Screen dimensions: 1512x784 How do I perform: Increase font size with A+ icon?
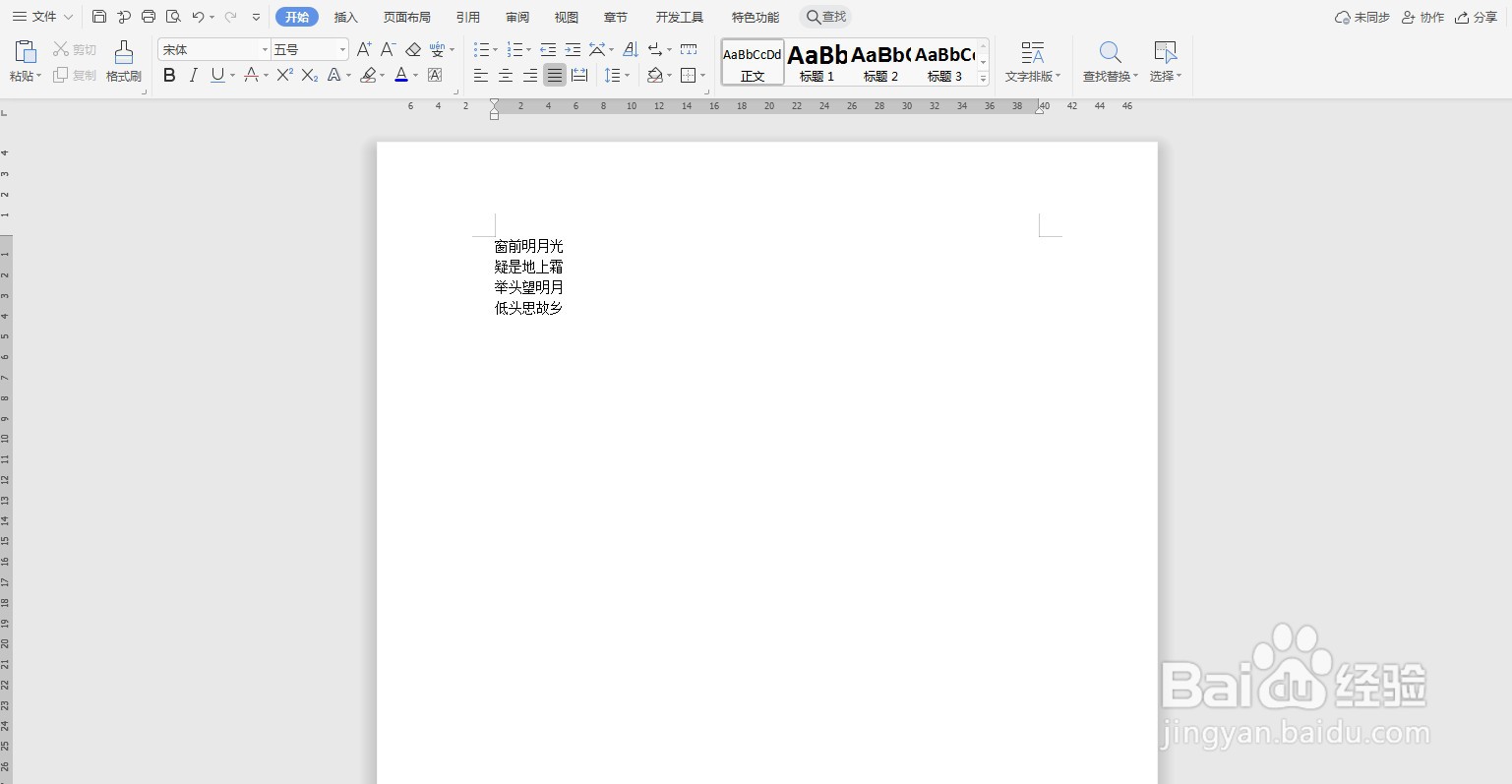pyautogui.click(x=364, y=49)
